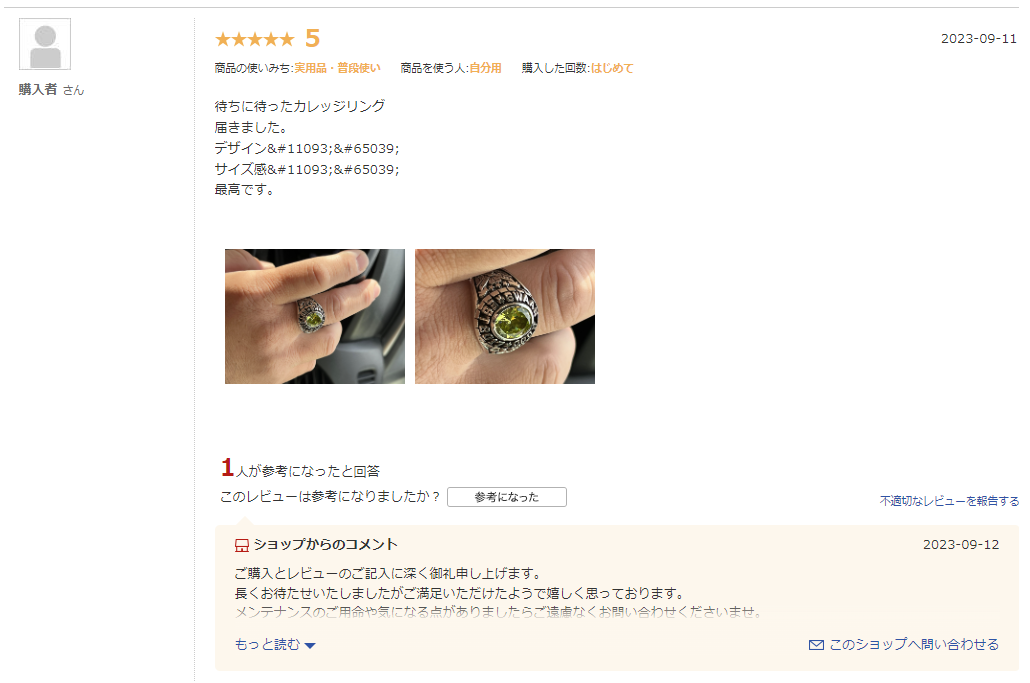Viewport: 1030px width, 683px height.
Task: Open first ring photo thumbnail
Action: point(315,317)
